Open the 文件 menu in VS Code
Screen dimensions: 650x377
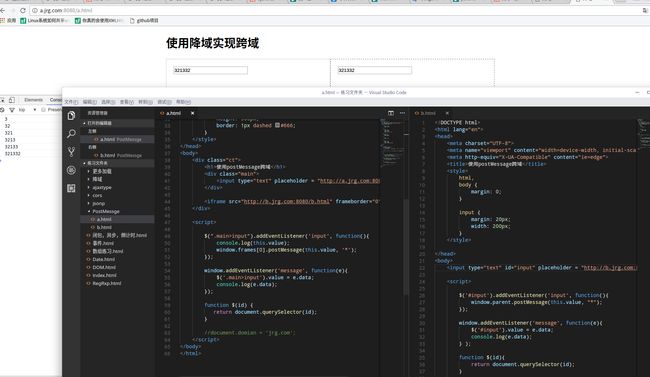[71, 102]
